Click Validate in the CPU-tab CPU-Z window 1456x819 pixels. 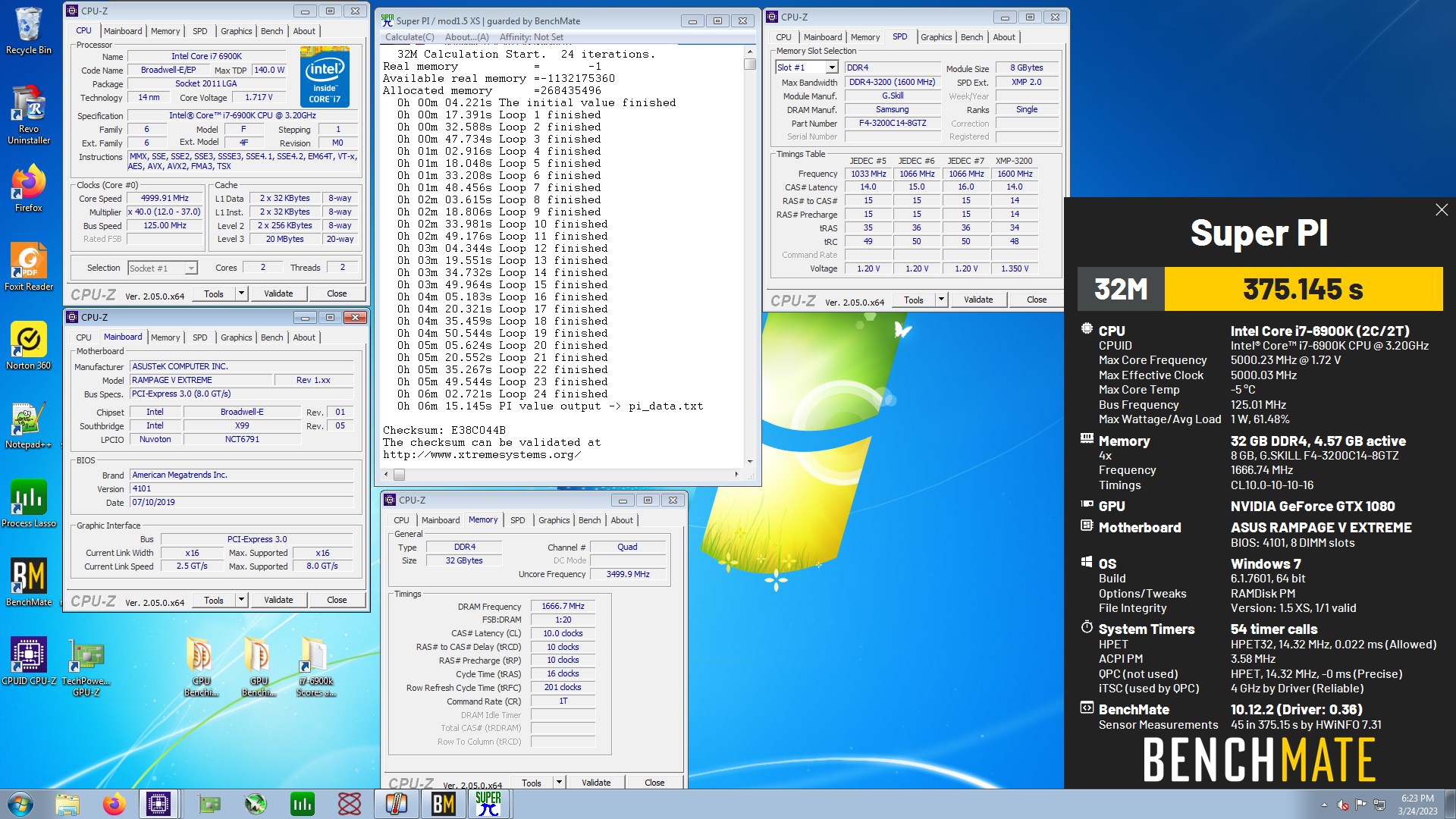278,293
